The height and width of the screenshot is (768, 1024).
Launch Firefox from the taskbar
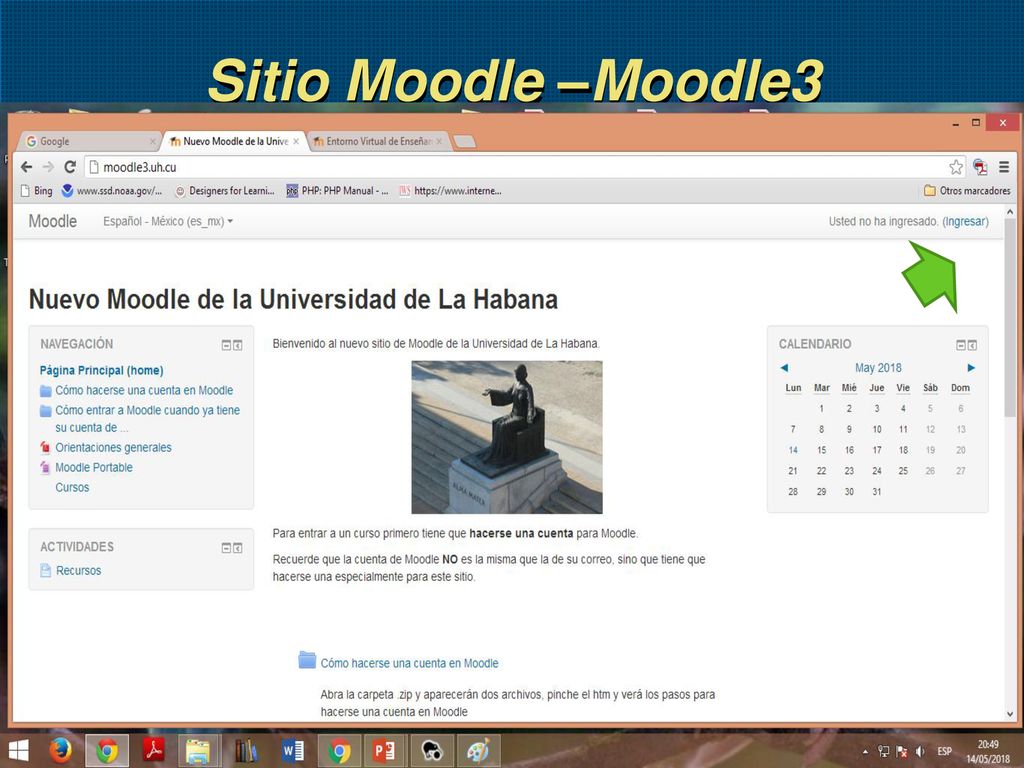tap(61, 750)
